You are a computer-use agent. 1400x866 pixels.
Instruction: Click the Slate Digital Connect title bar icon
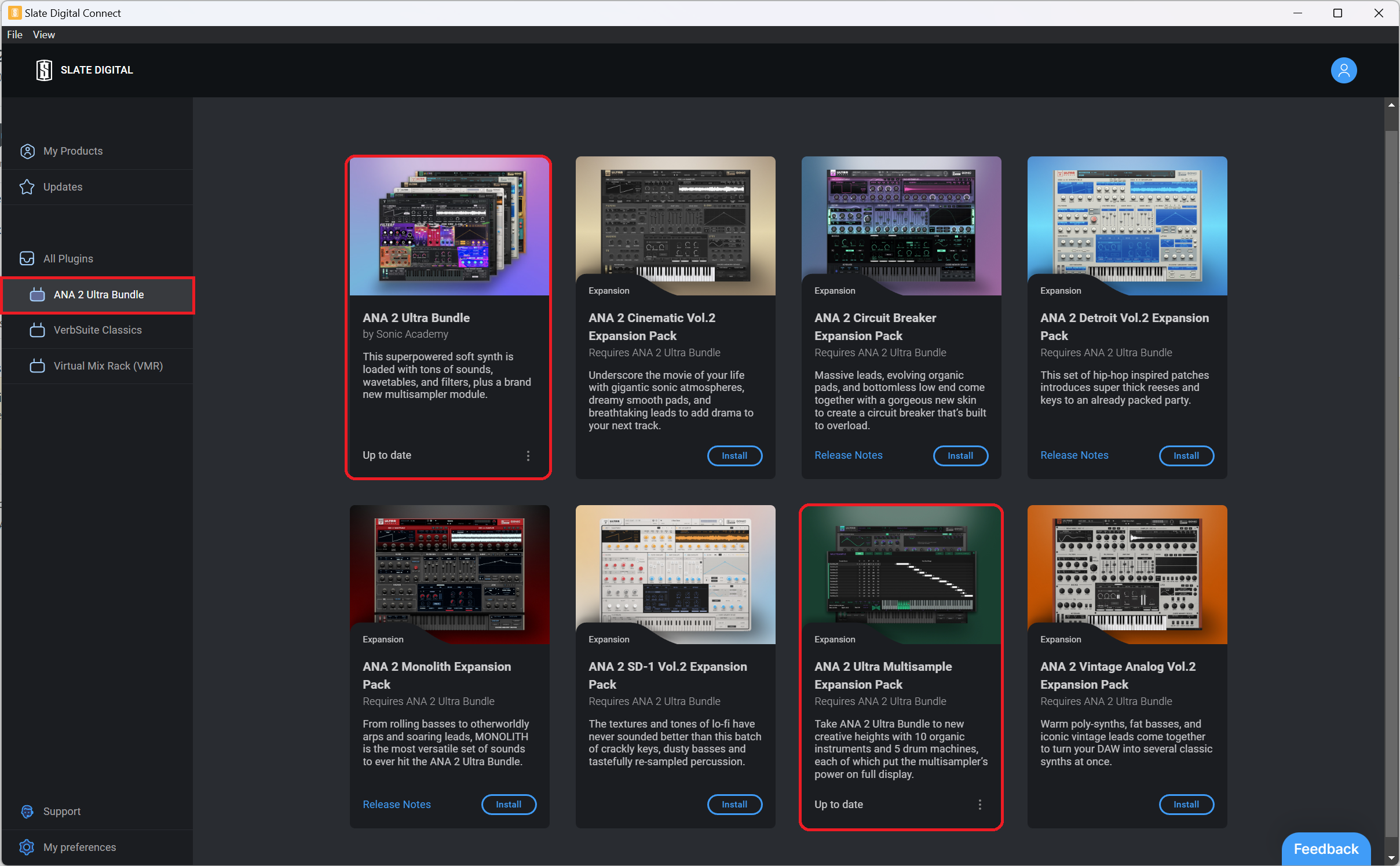coord(15,13)
